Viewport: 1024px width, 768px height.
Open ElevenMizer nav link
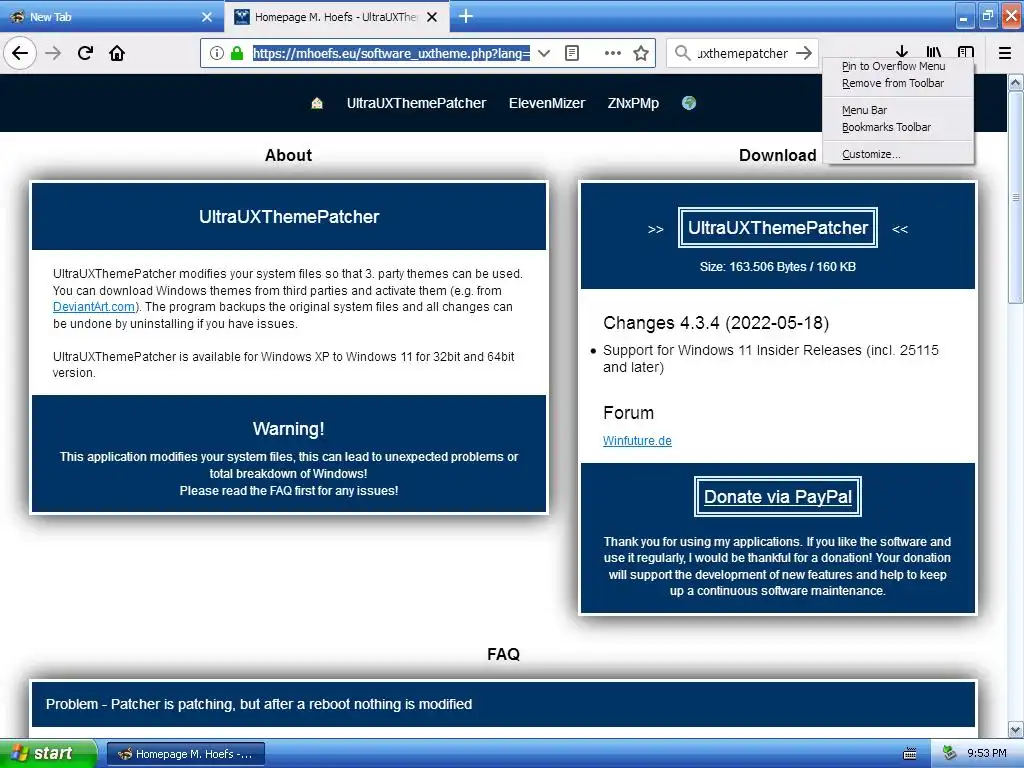point(547,103)
